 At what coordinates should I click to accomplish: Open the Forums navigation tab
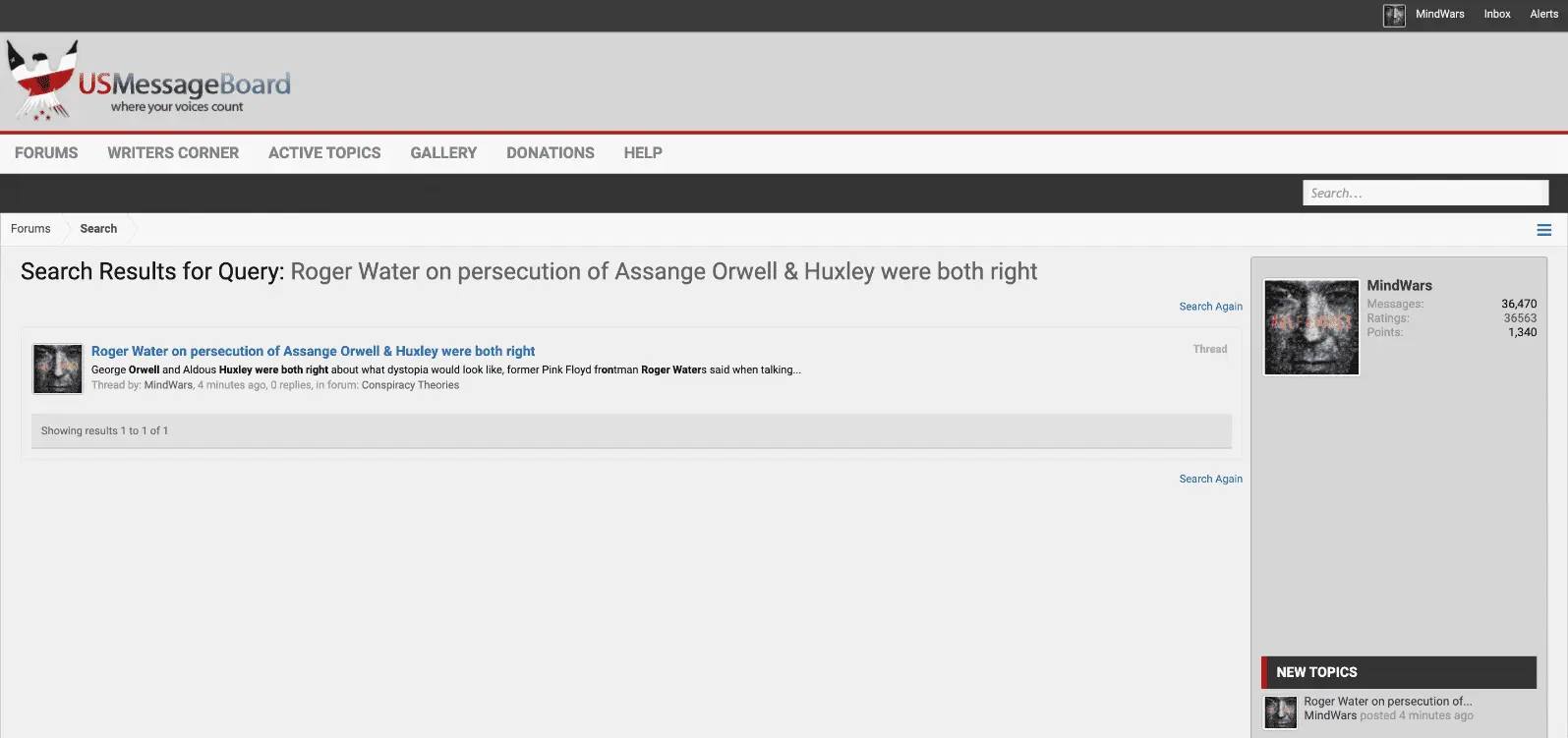tap(46, 153)
